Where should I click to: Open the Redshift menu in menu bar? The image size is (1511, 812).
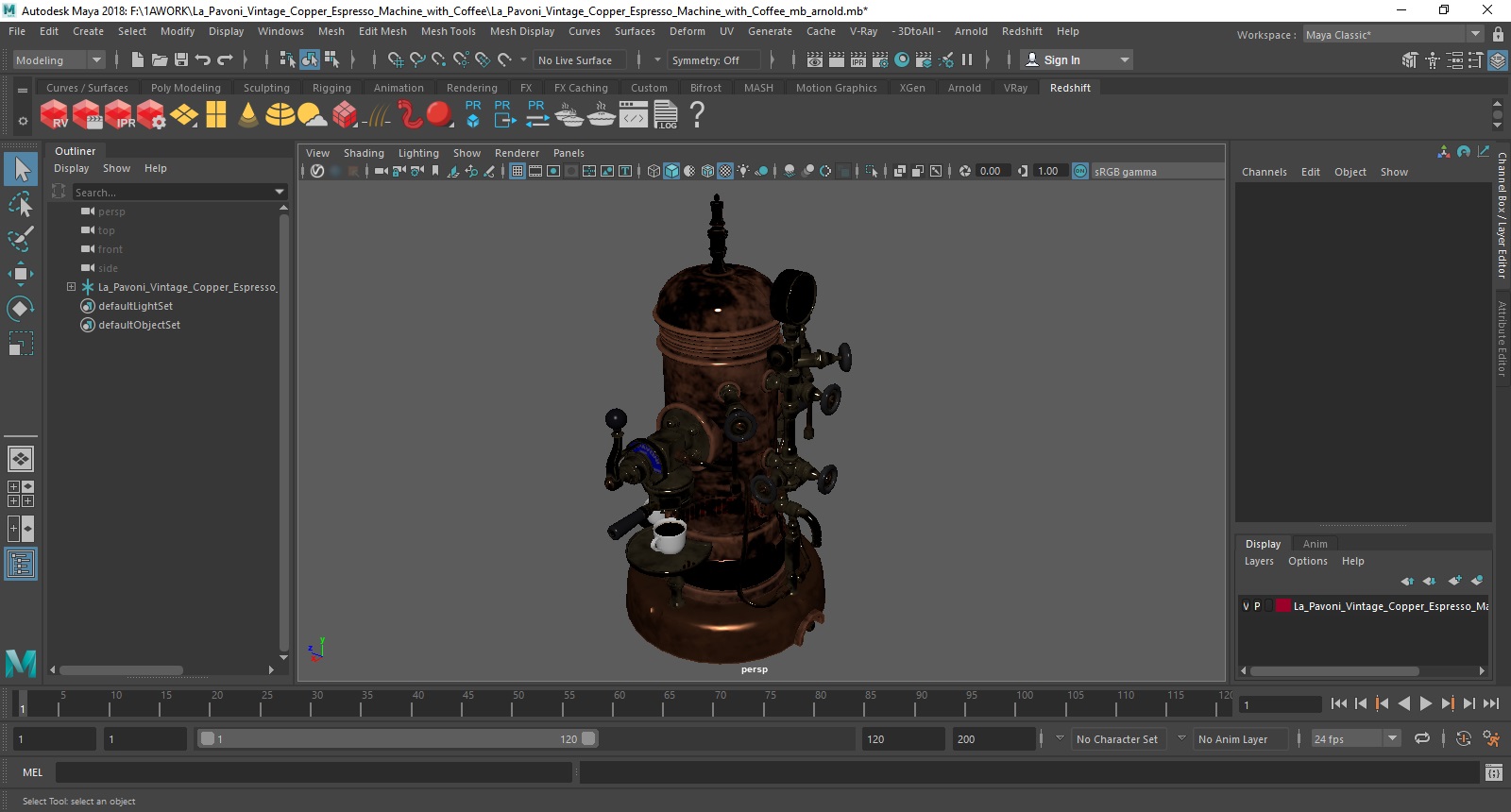(x=1022, y=31)
